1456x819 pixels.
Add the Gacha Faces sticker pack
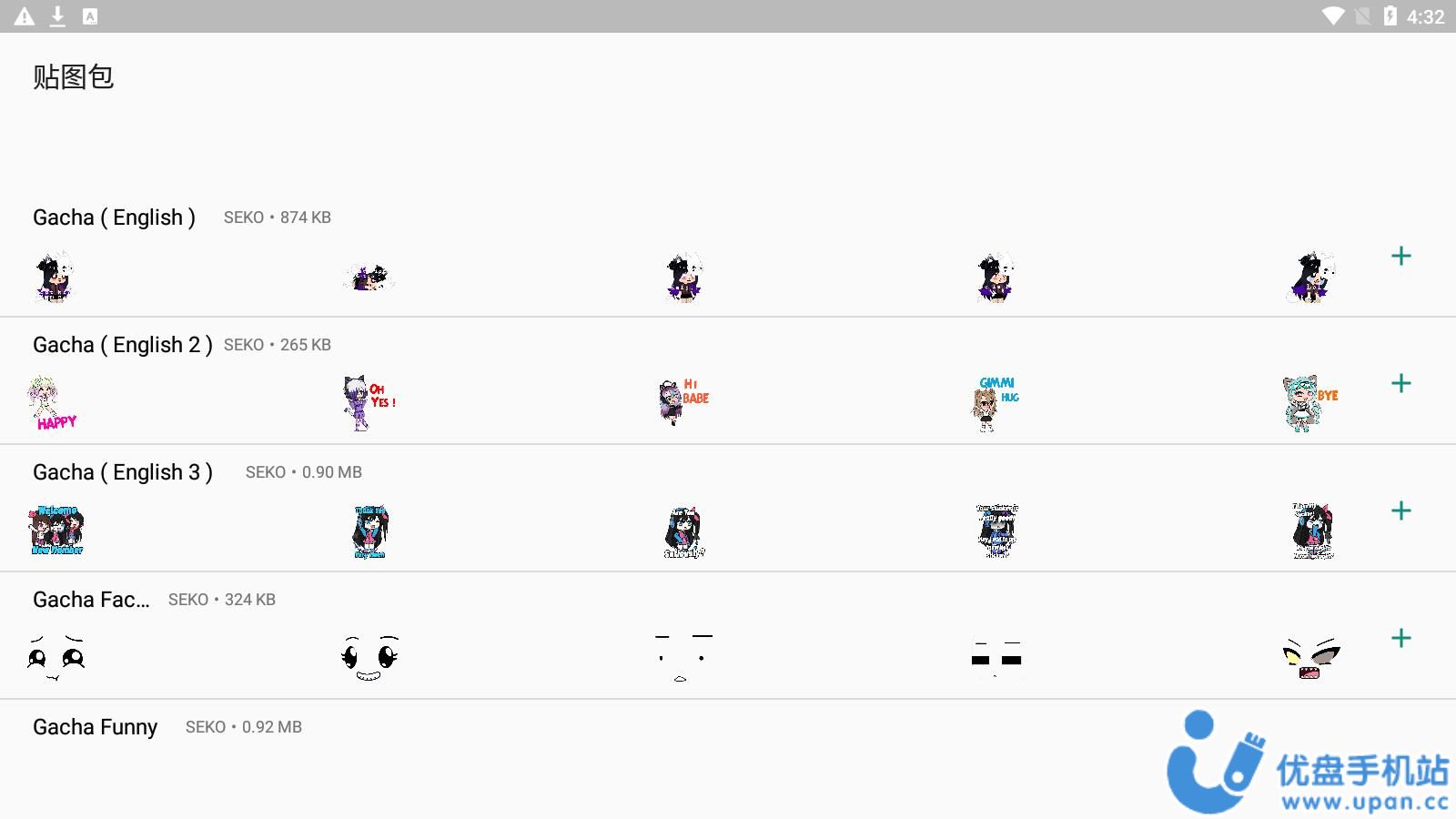click(1401, 638)
